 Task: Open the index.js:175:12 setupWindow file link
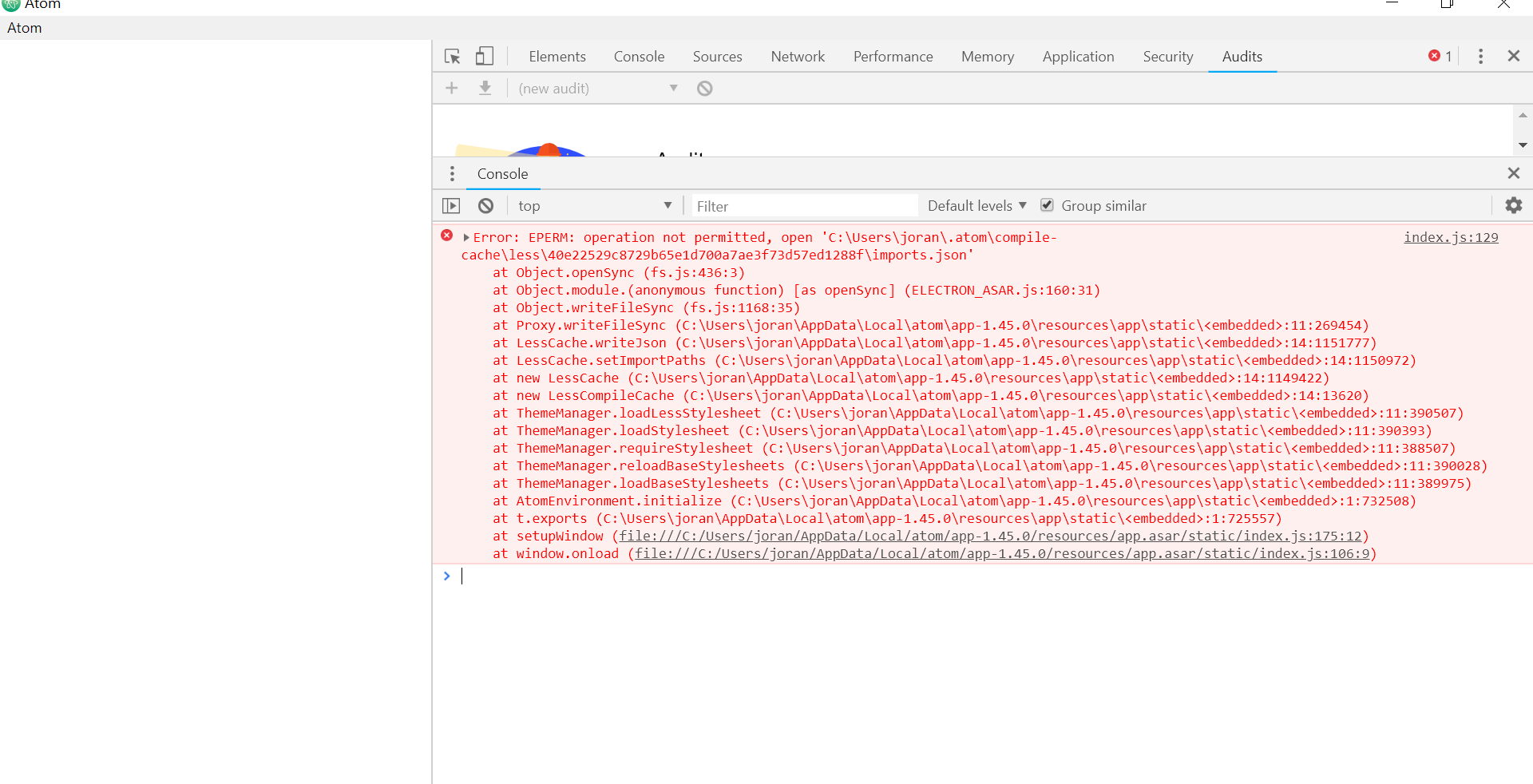click(x=990, y=537)
